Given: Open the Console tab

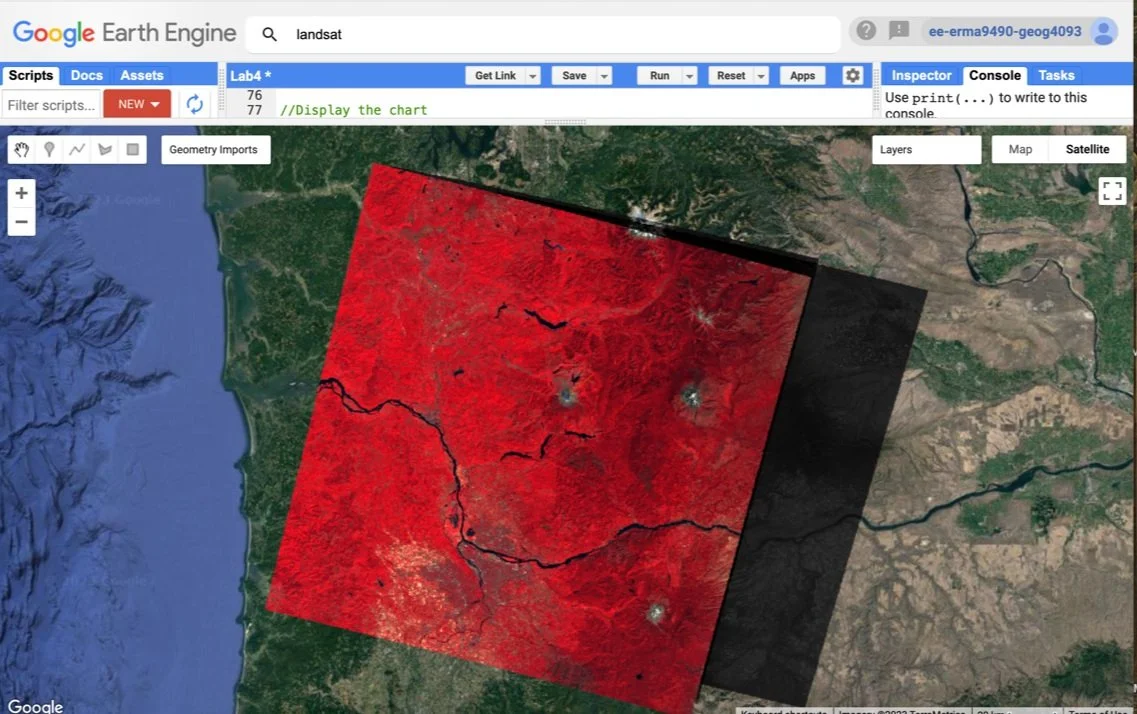Looking at the screenshot, I should click(995, 75).
